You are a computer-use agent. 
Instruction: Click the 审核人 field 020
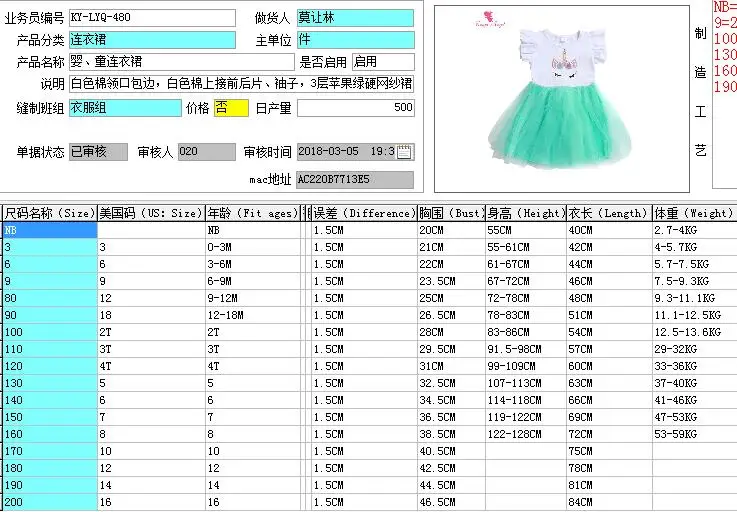(x=207, y=152)
